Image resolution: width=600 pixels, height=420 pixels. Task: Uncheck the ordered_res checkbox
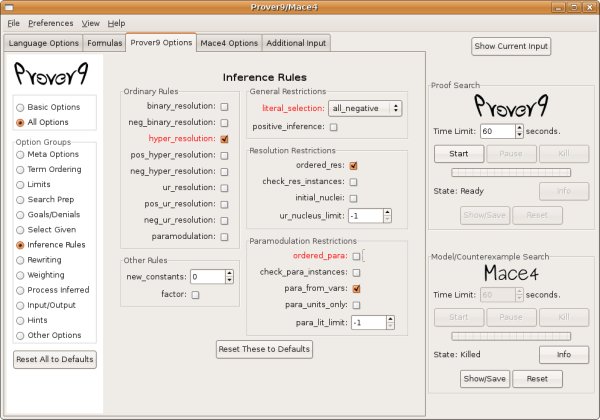pyautogui.click(x=353, y=166)
